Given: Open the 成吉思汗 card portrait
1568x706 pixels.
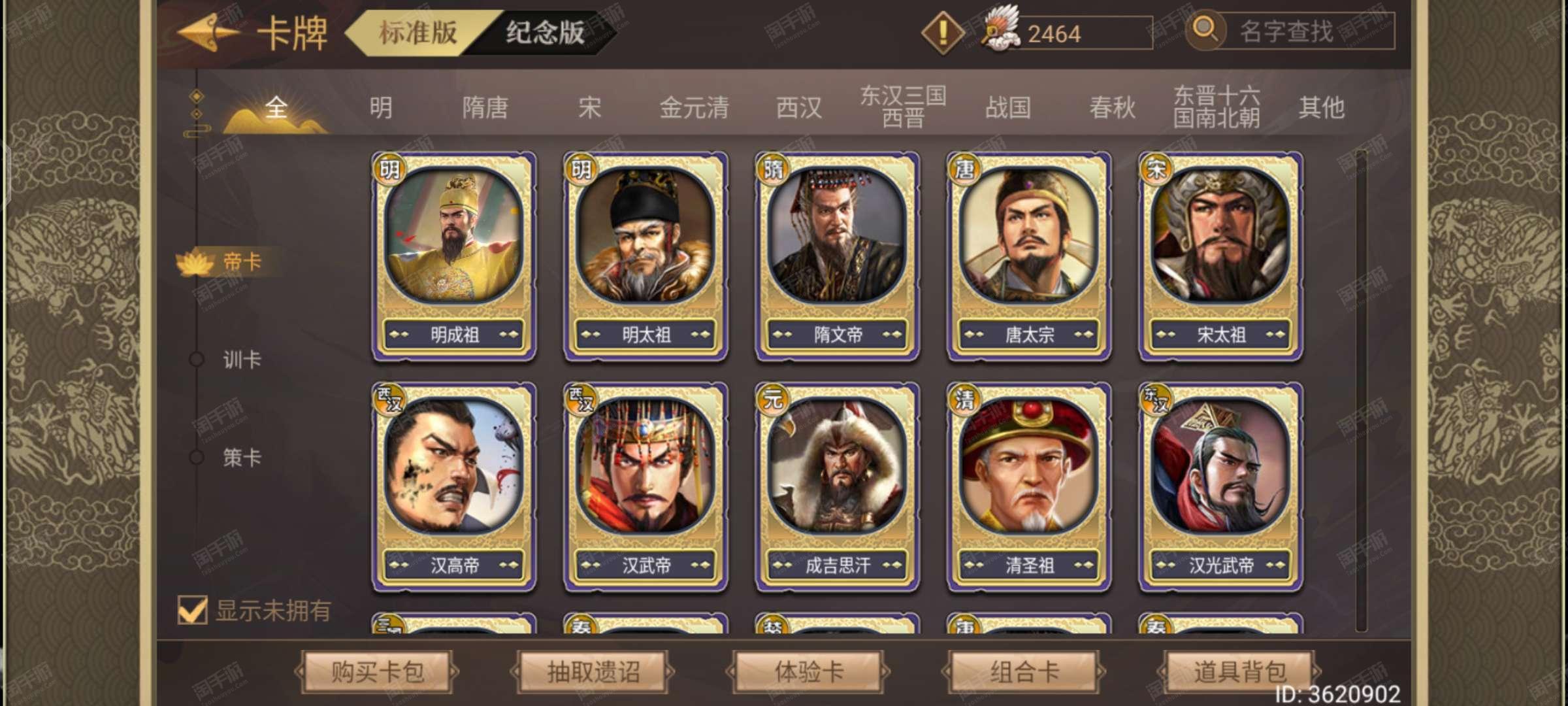Looking at the screenshot, I should [x=837, y=465].
